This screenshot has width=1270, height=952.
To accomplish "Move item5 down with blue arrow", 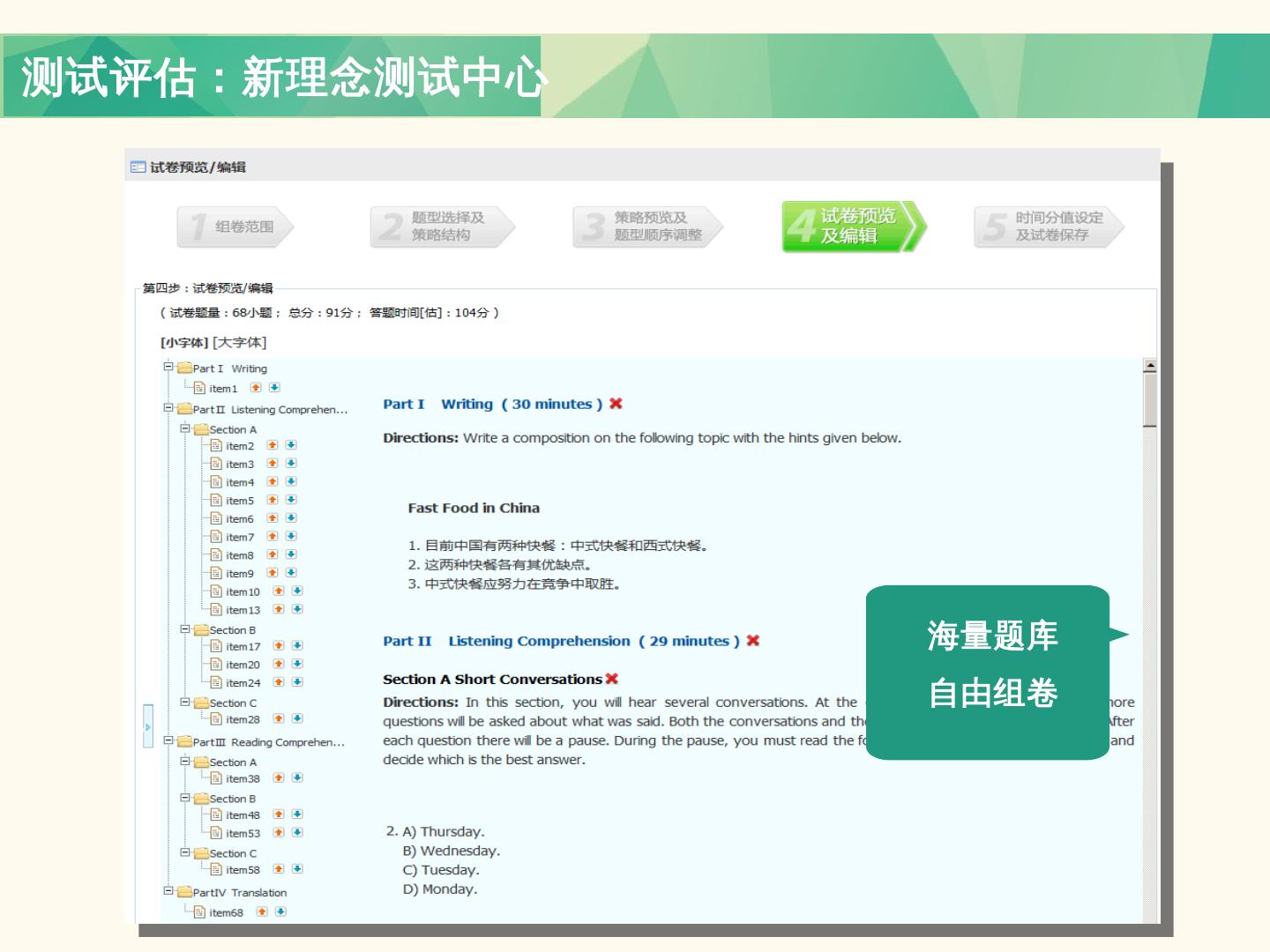I will tap(291, 500).
